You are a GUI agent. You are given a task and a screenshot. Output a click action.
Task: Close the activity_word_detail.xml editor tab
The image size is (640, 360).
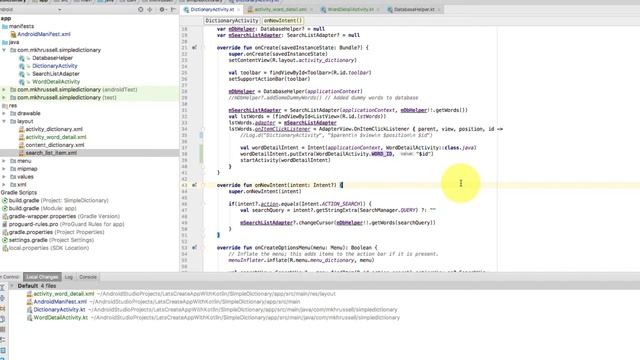pyautogui.click(x=311, y=9)
